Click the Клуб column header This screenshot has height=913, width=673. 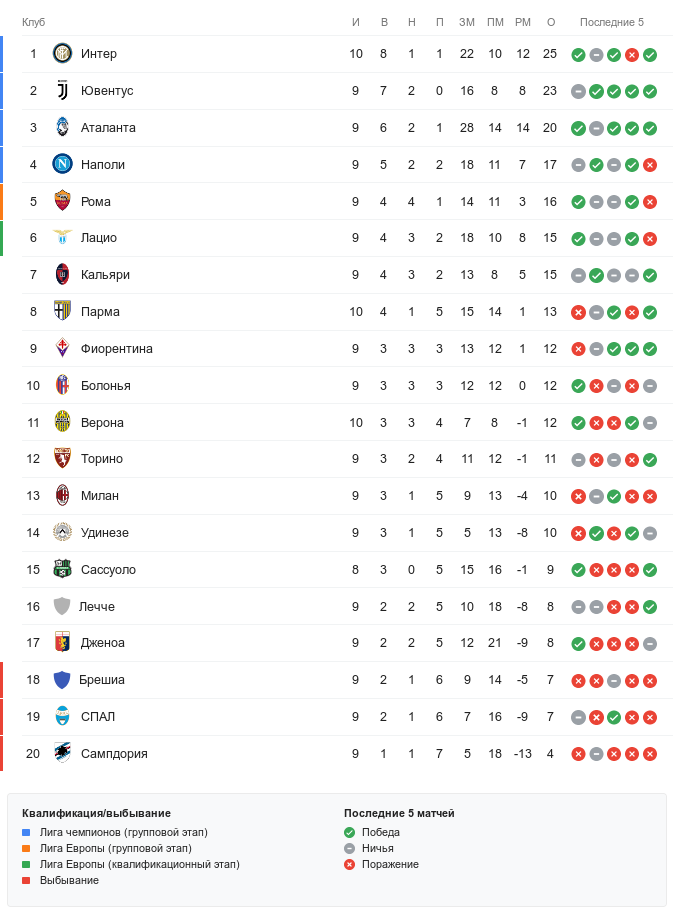[33, 22]
